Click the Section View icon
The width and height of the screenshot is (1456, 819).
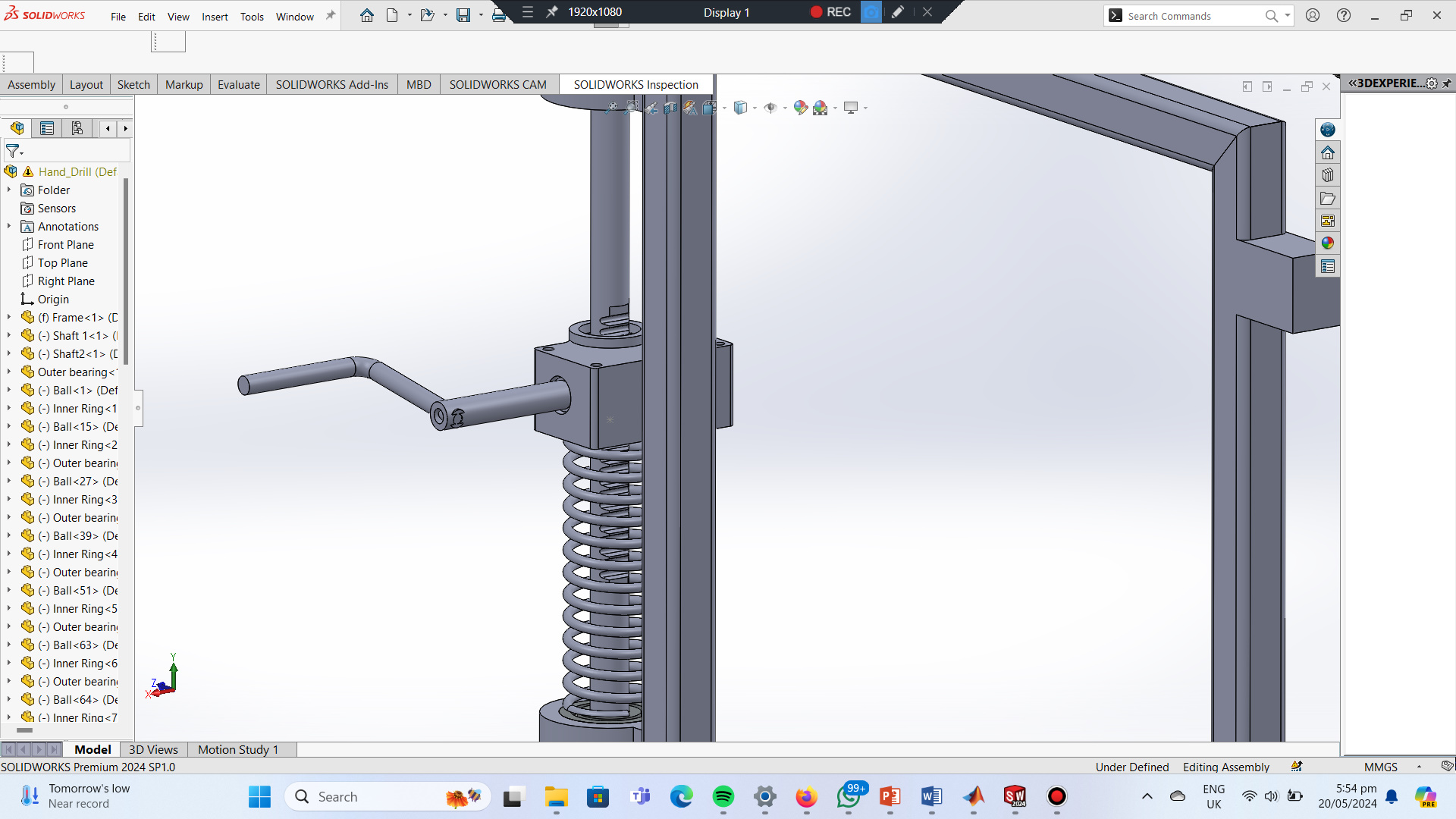[x=670, y=108]
